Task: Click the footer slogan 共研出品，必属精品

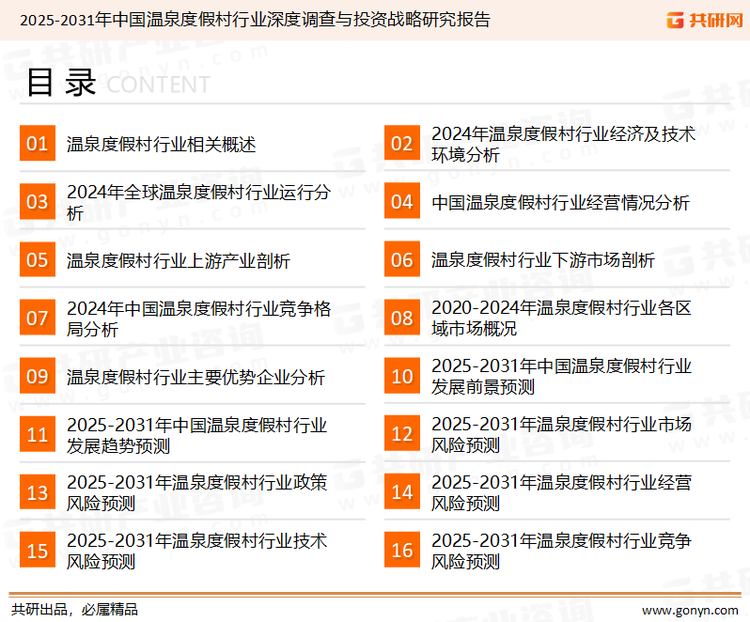Action: pos(75,610)
